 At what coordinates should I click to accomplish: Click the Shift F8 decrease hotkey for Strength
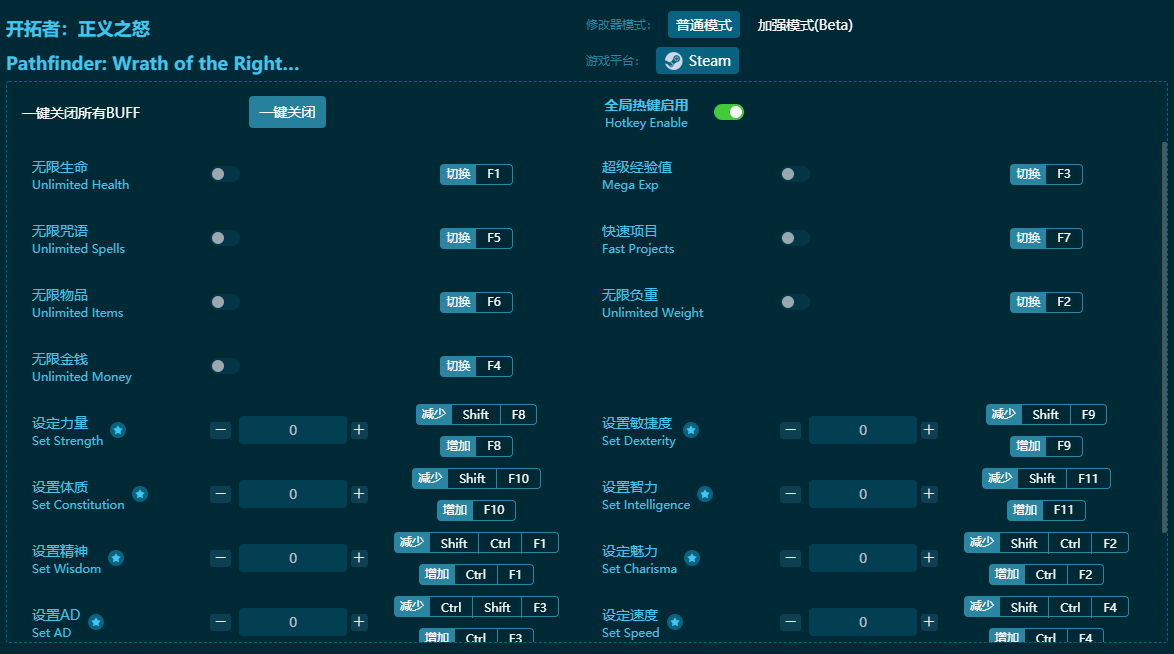click(476, 414)
